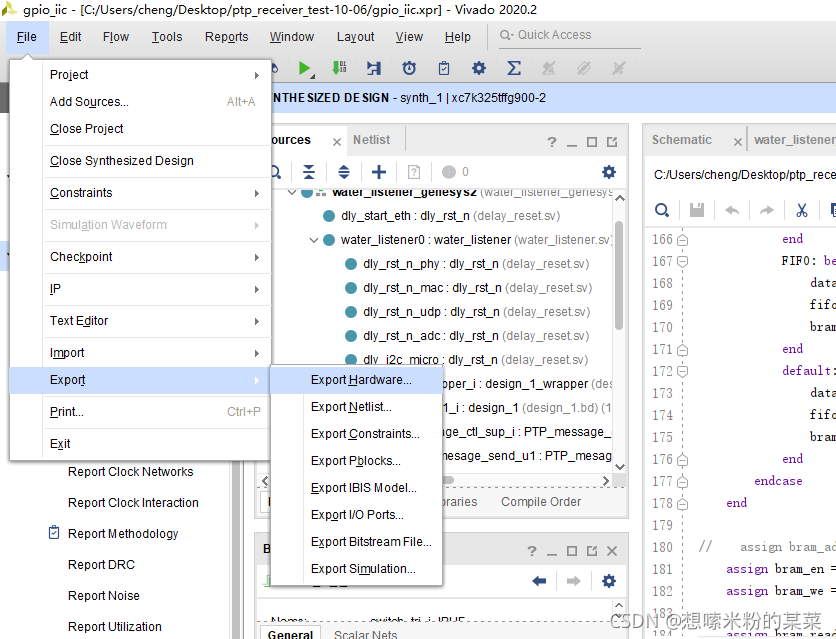Toggle code fold marker at line 176
Screen dimensions: 836x639
tap(682, 460)
